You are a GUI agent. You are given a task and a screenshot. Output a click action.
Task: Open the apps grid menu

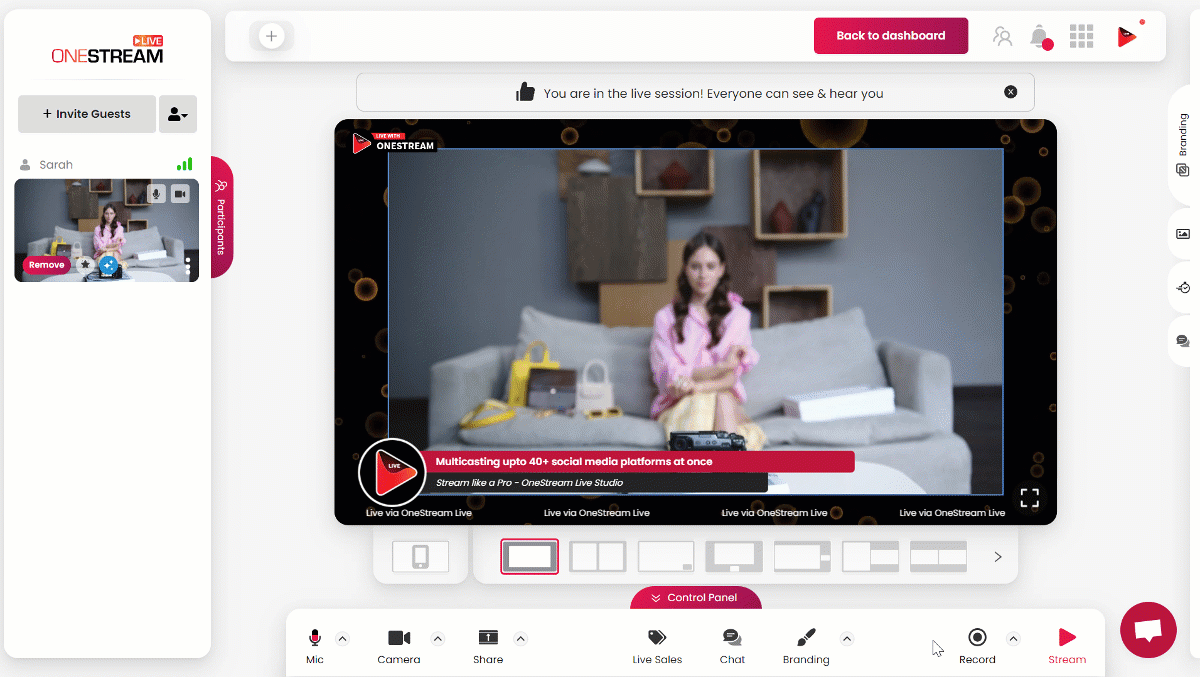pos(1081,37)
